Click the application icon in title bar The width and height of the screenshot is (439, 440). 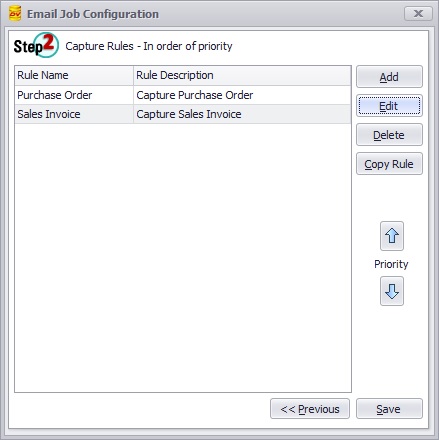coord(15,13)
